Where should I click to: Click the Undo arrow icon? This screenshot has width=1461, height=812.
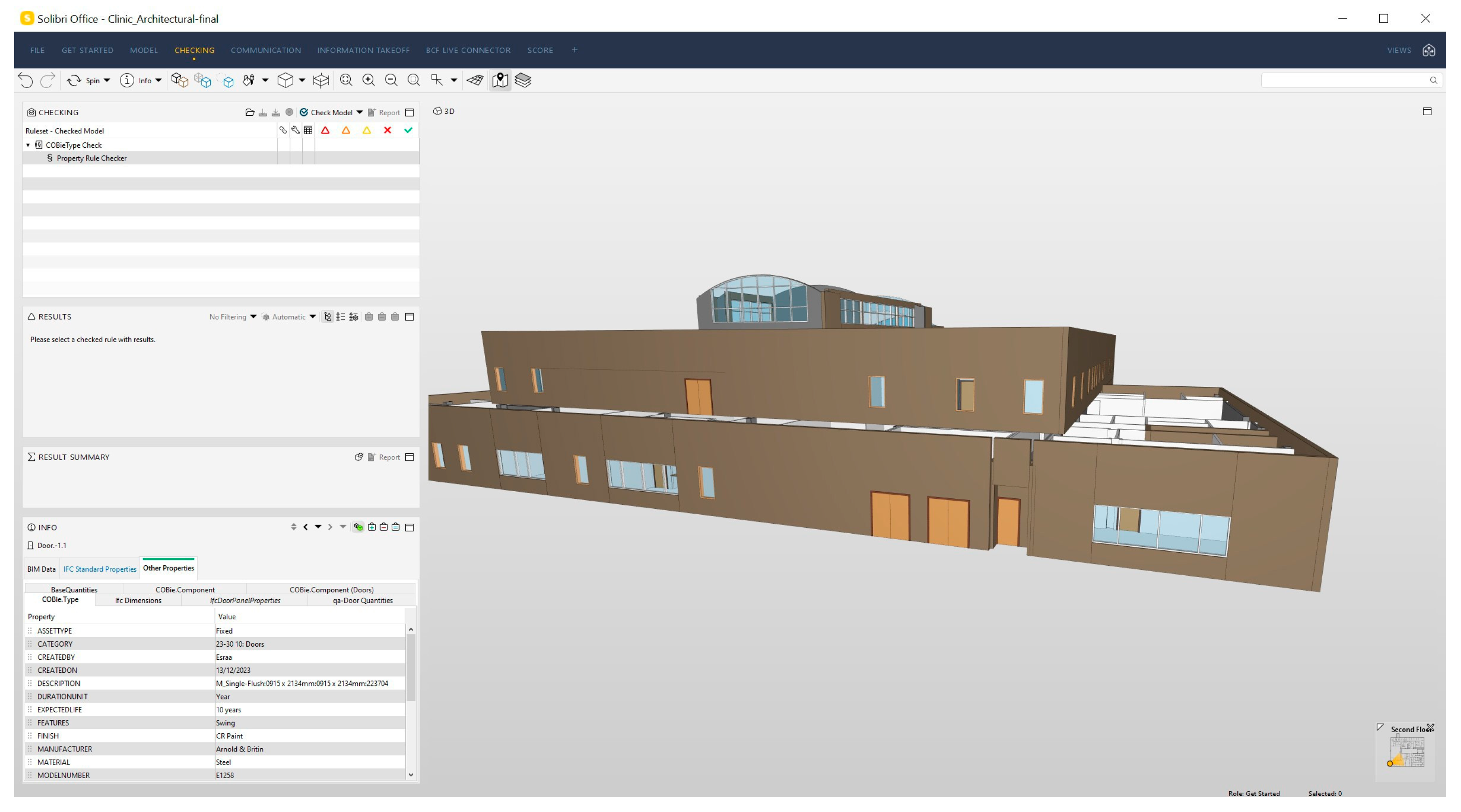coord(25,80)
